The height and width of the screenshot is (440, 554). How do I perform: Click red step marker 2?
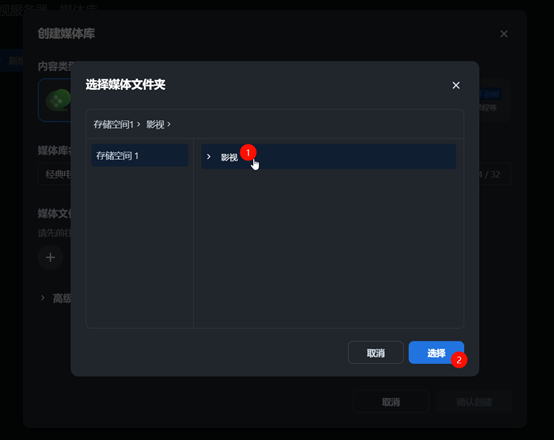[x=459, y=360]
